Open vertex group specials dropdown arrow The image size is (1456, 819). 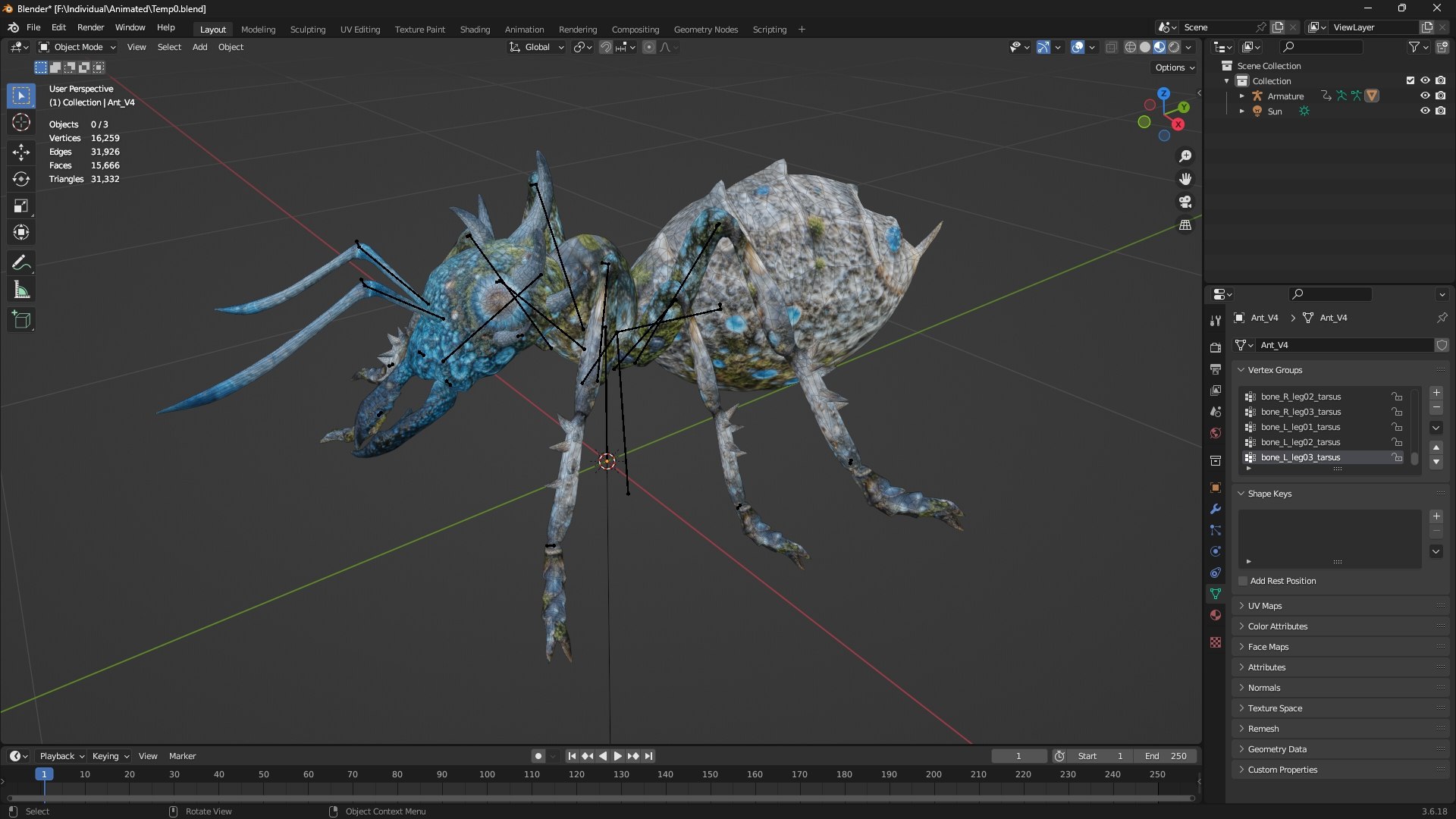tap(1436, 428)
